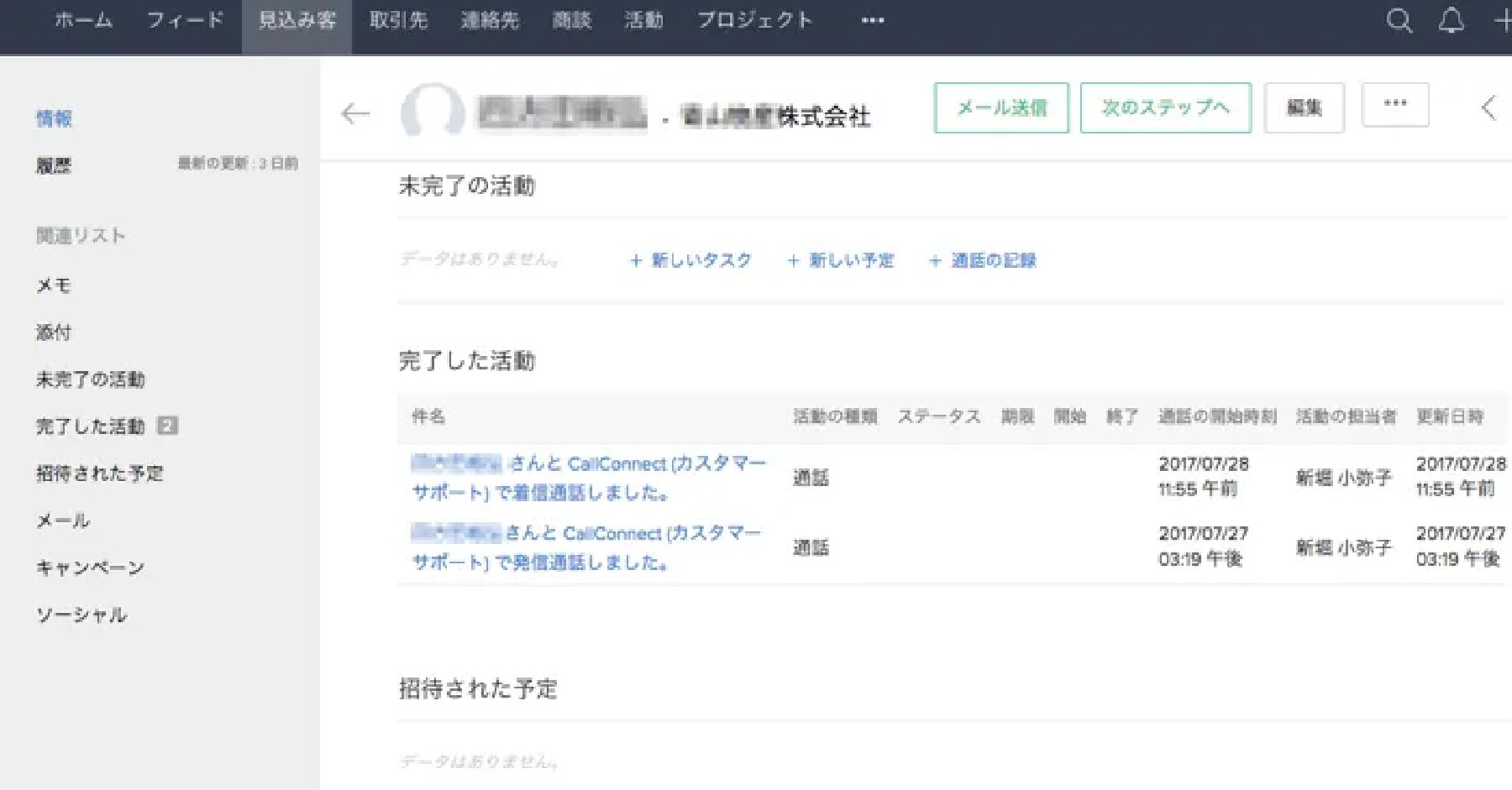Image resolution: width=1512 pixels, height=790 pixels.
Task: Open the three-dot overflow in nav bar
Action: click(x=873, y=20)
